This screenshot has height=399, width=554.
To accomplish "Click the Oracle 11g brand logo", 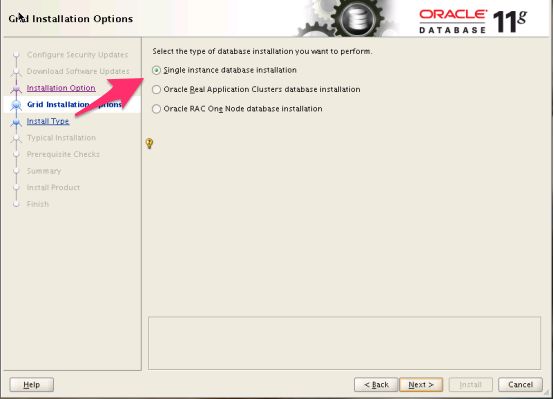I will (473, 21).
